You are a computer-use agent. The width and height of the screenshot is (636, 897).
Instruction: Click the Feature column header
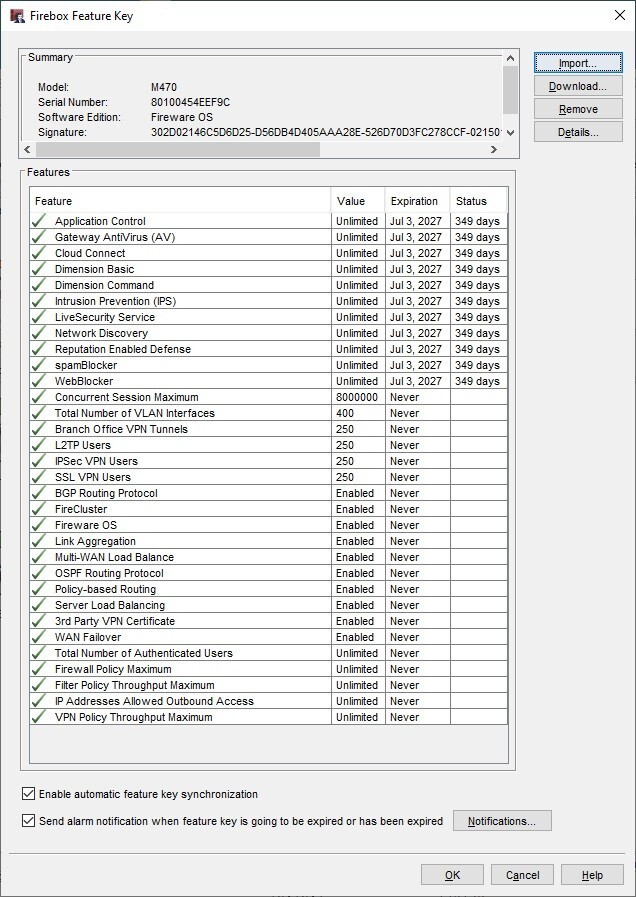click(181, 201)
